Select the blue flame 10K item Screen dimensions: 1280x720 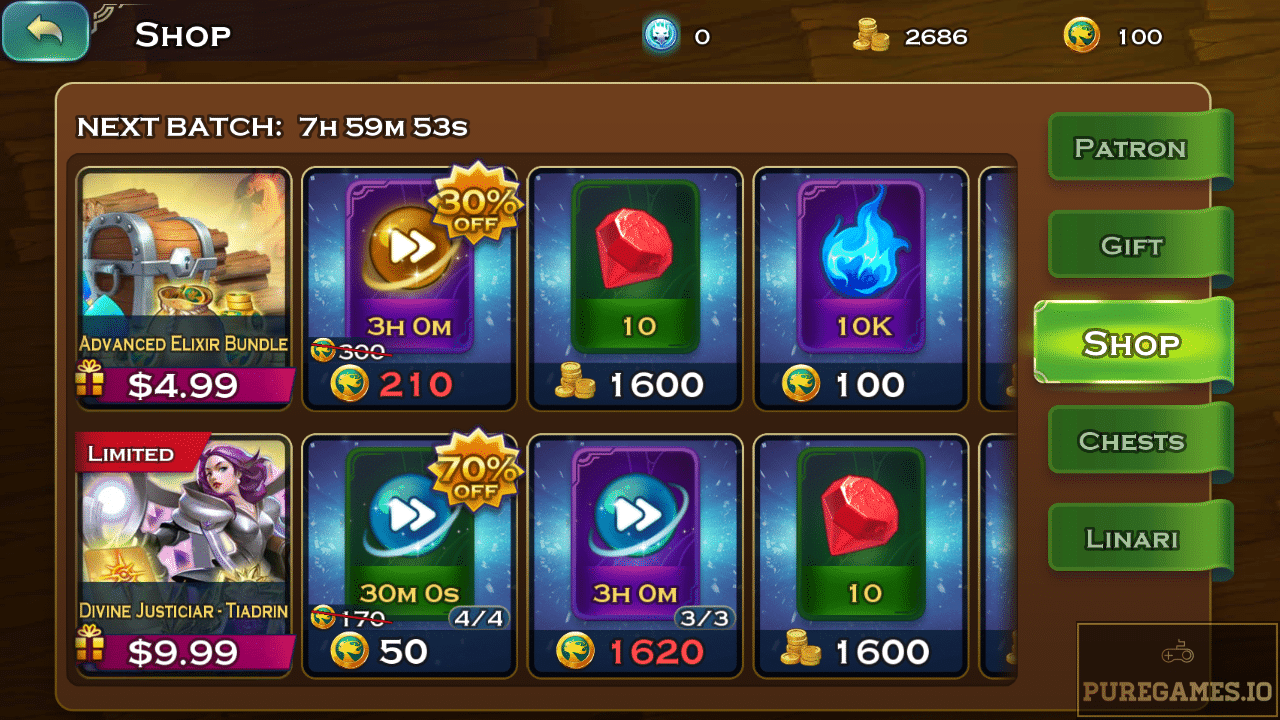861,288
